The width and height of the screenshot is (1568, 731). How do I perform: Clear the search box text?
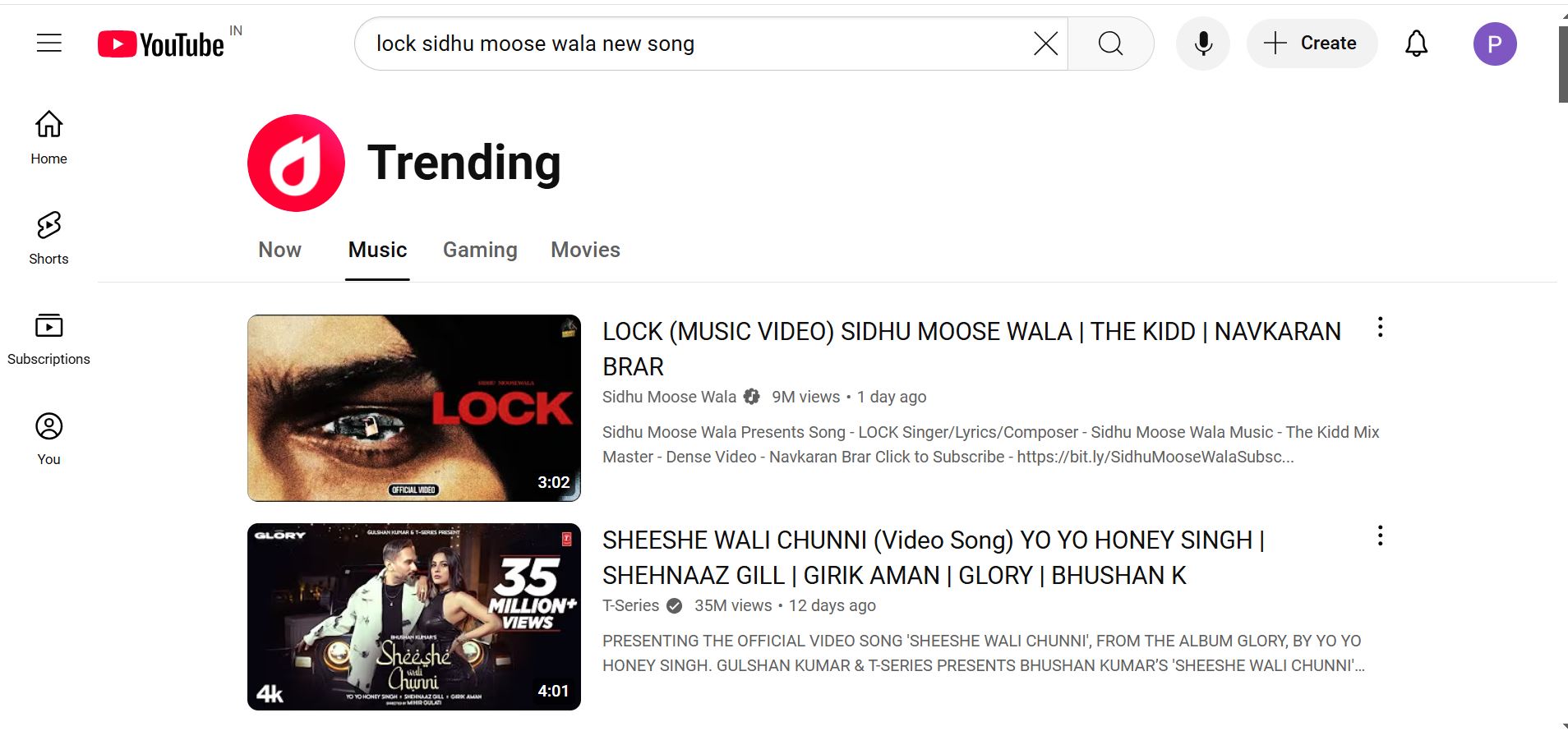[1045, 44]
